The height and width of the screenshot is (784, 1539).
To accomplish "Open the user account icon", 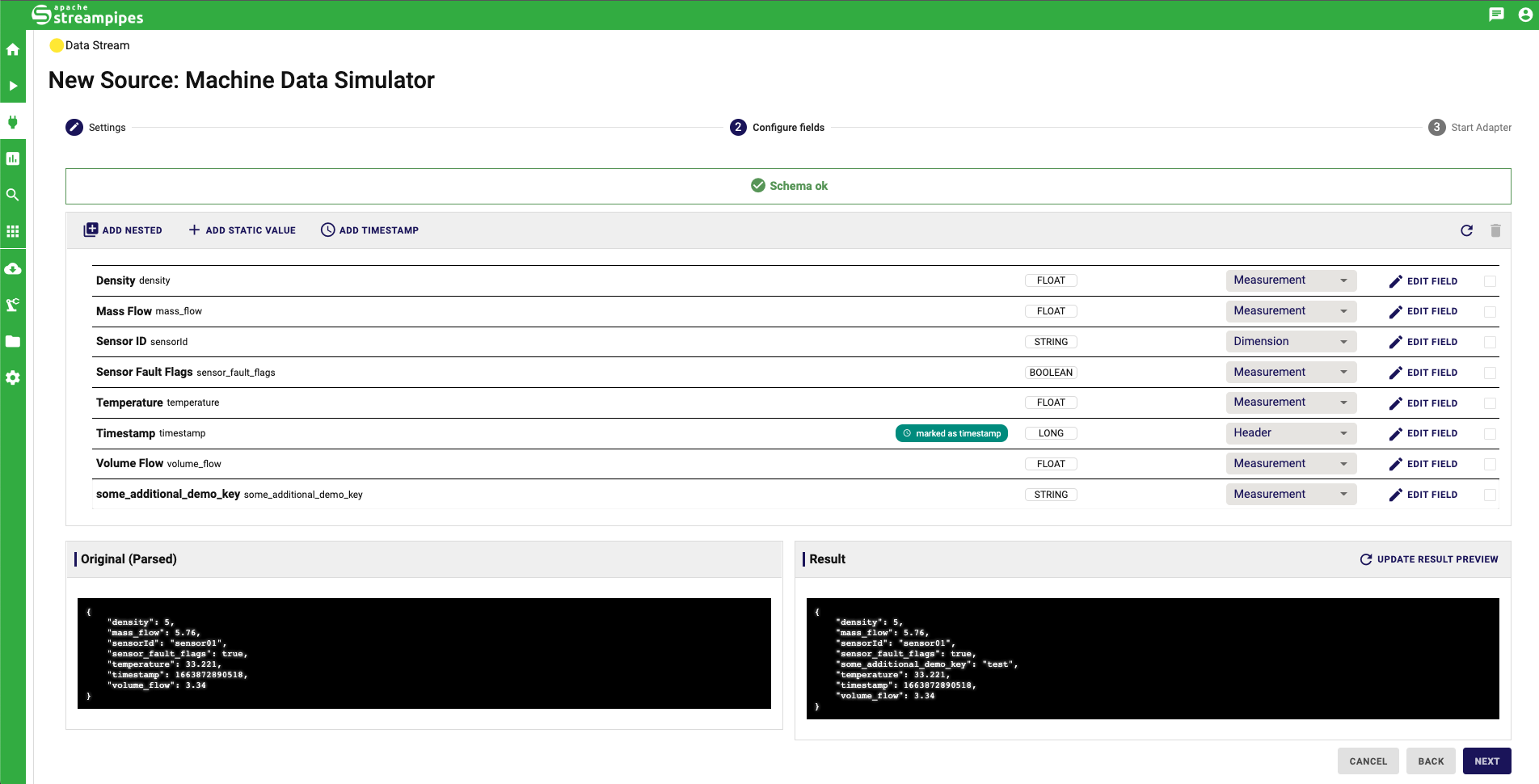I will point(1524,15).
